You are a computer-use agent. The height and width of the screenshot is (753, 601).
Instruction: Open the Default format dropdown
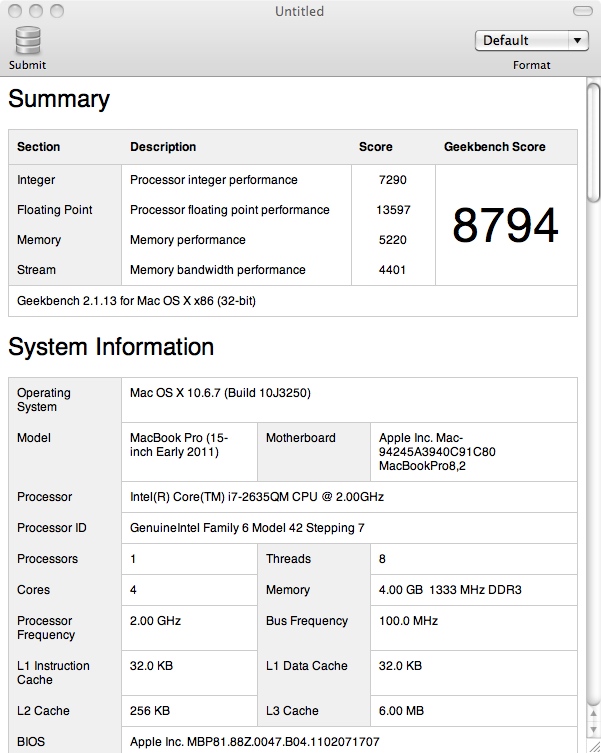click(x=532, y=40)
